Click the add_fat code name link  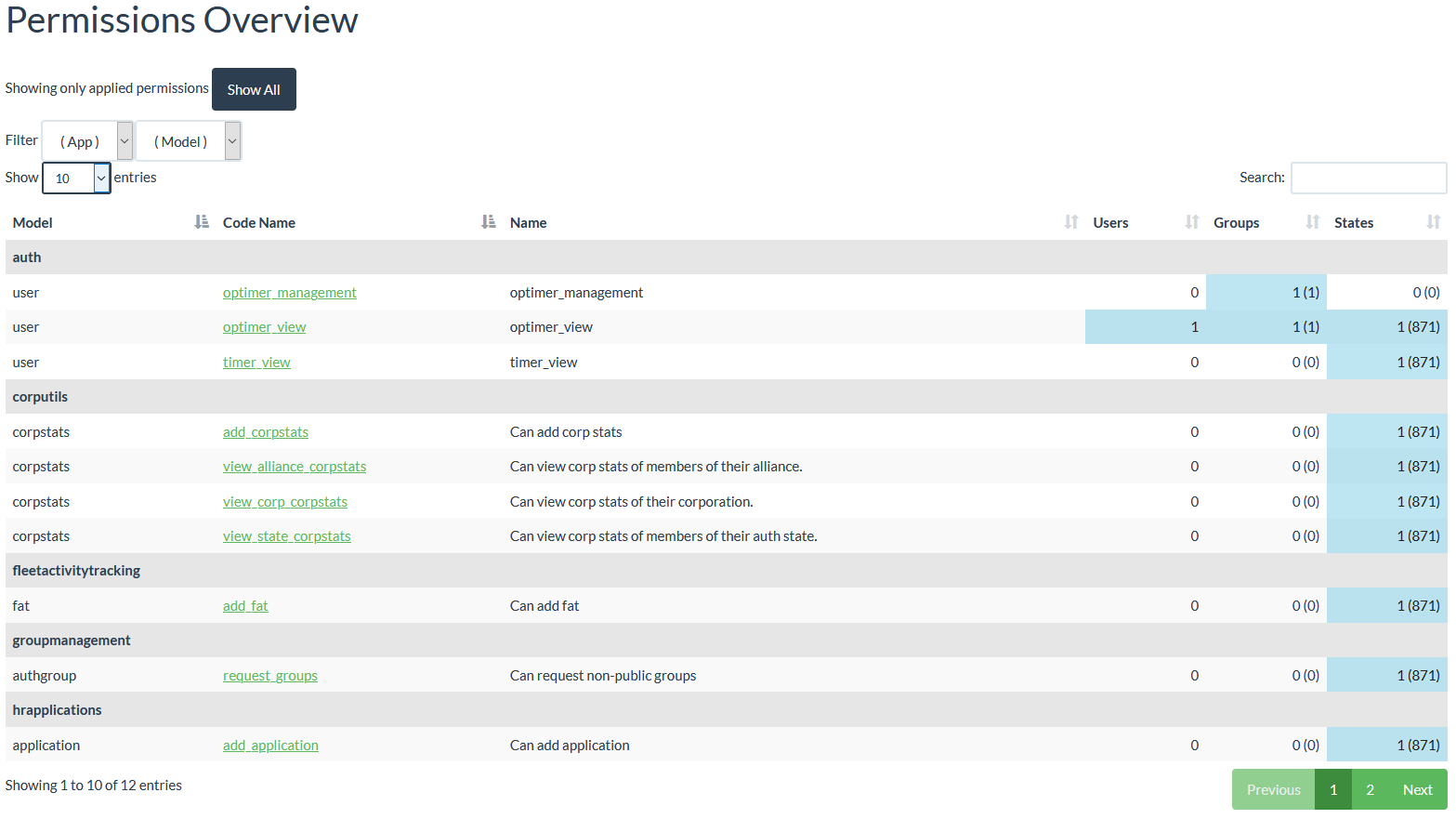click(x=245, y=606)
